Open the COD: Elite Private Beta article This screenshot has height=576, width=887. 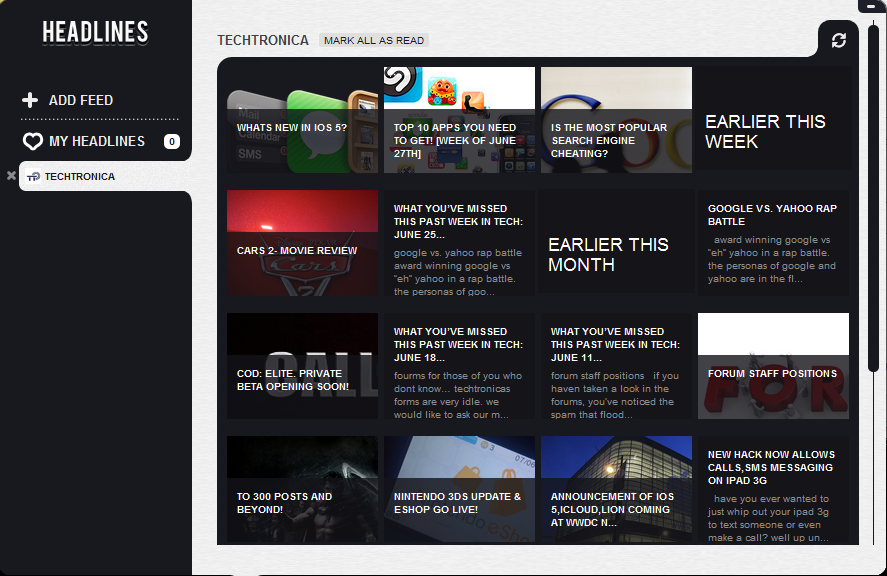coord(302,366)
